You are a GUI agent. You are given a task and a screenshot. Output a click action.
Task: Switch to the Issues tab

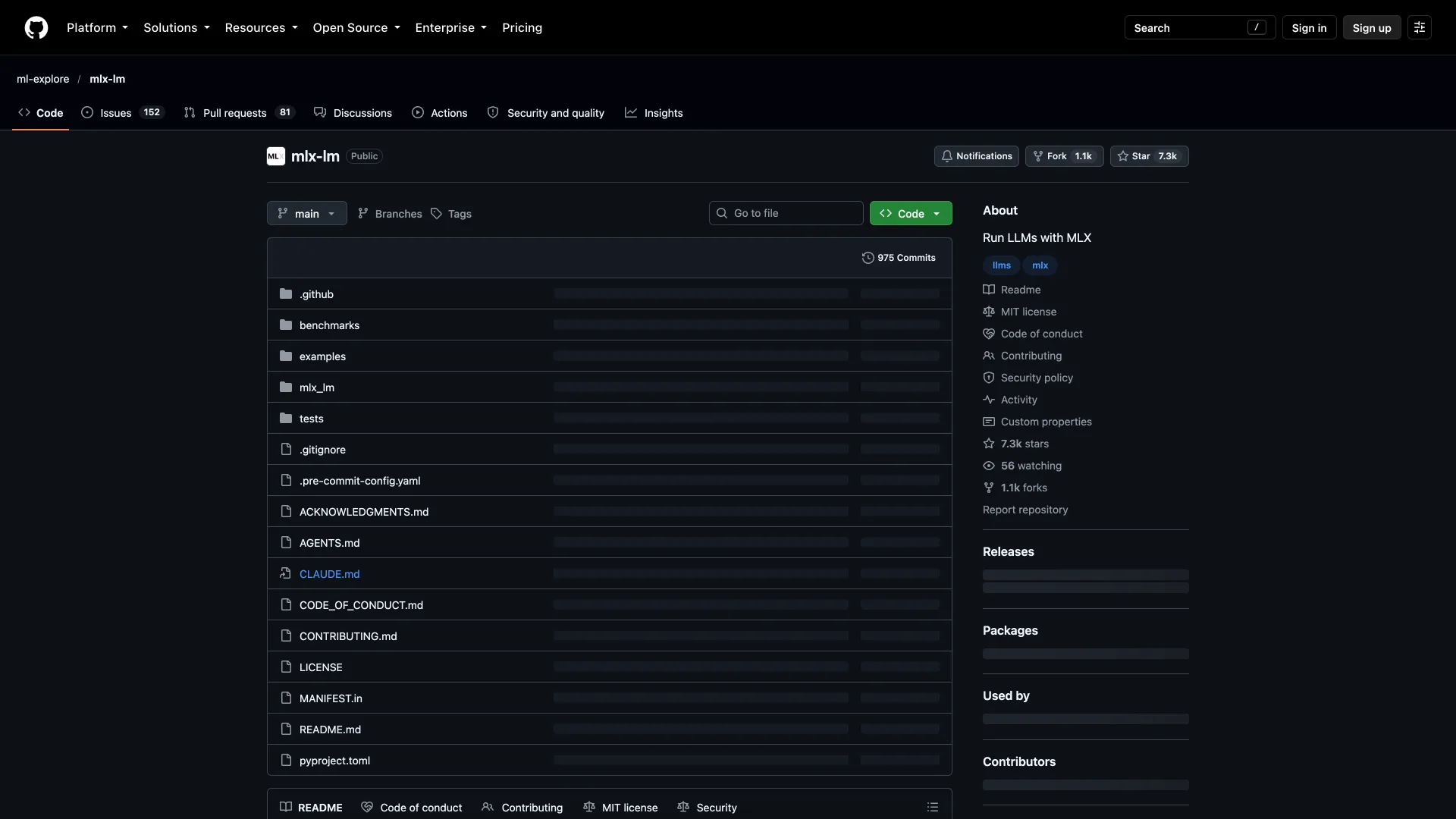tap(123, 113)
